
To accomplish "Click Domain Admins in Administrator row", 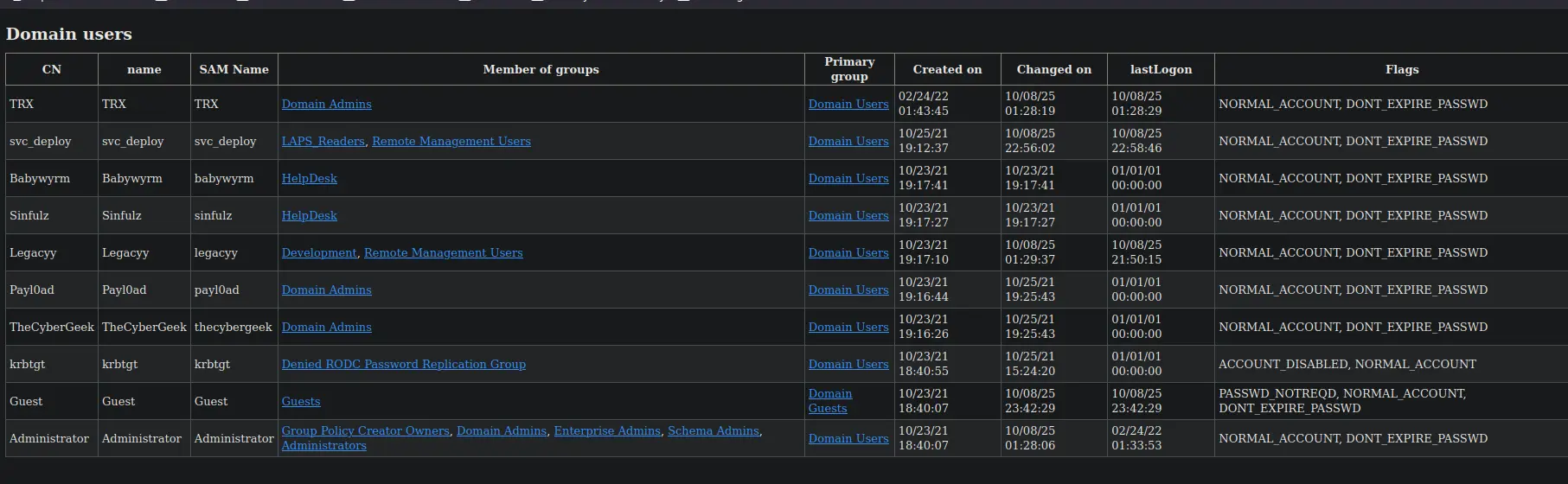I will coord(501,430).
